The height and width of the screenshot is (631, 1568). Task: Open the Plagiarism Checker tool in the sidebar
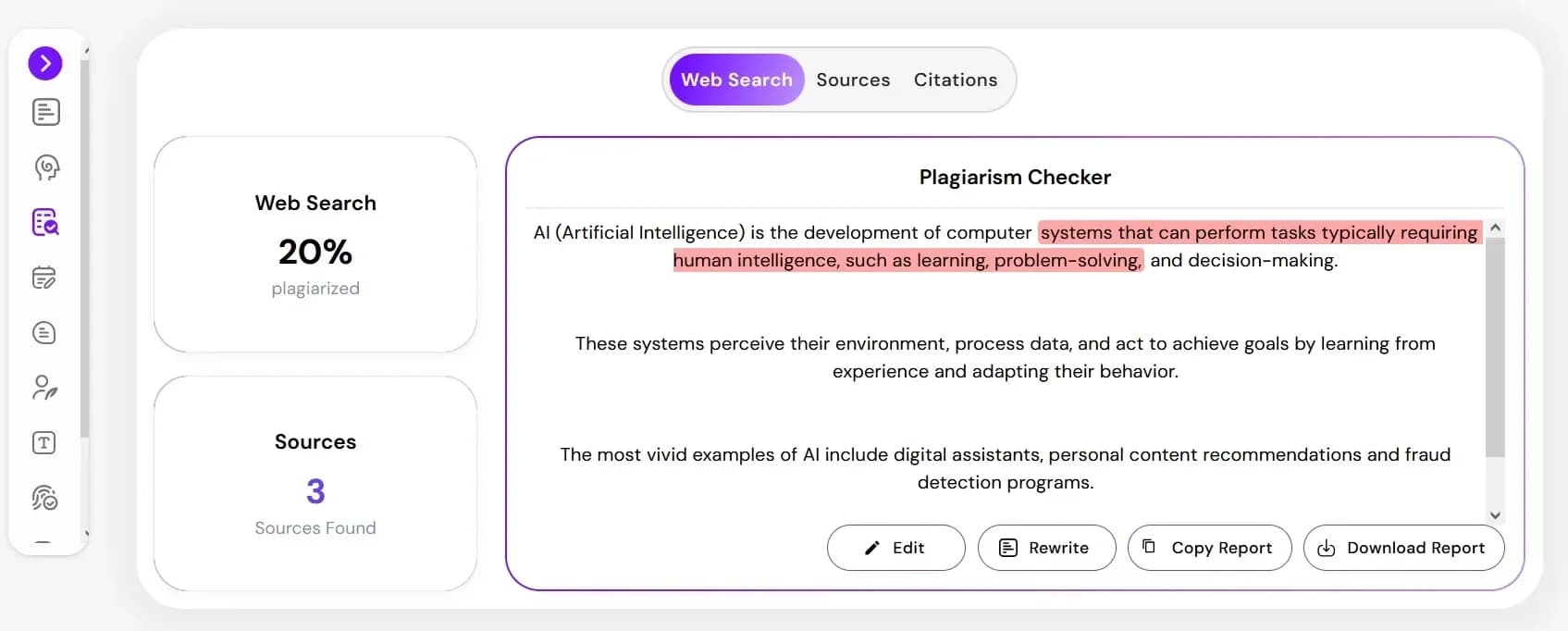pos(44,222)
